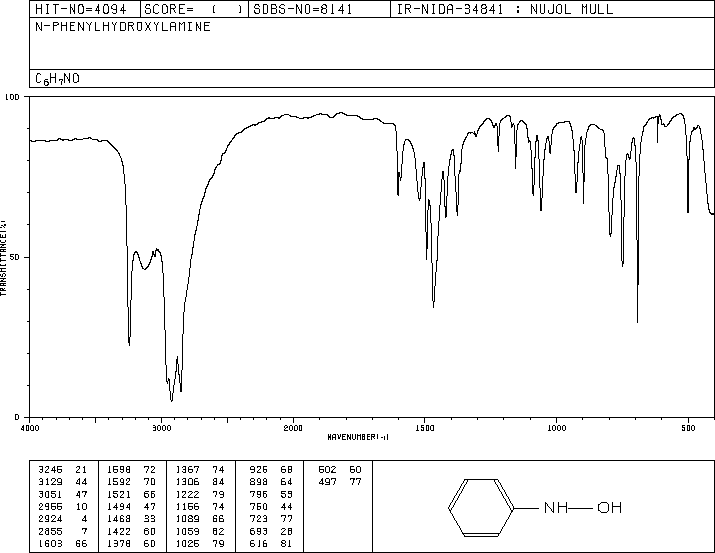Viewport: 715px width, 553px height.
Task: Click peak table value 1378
Action: click(x=119, y=543)
